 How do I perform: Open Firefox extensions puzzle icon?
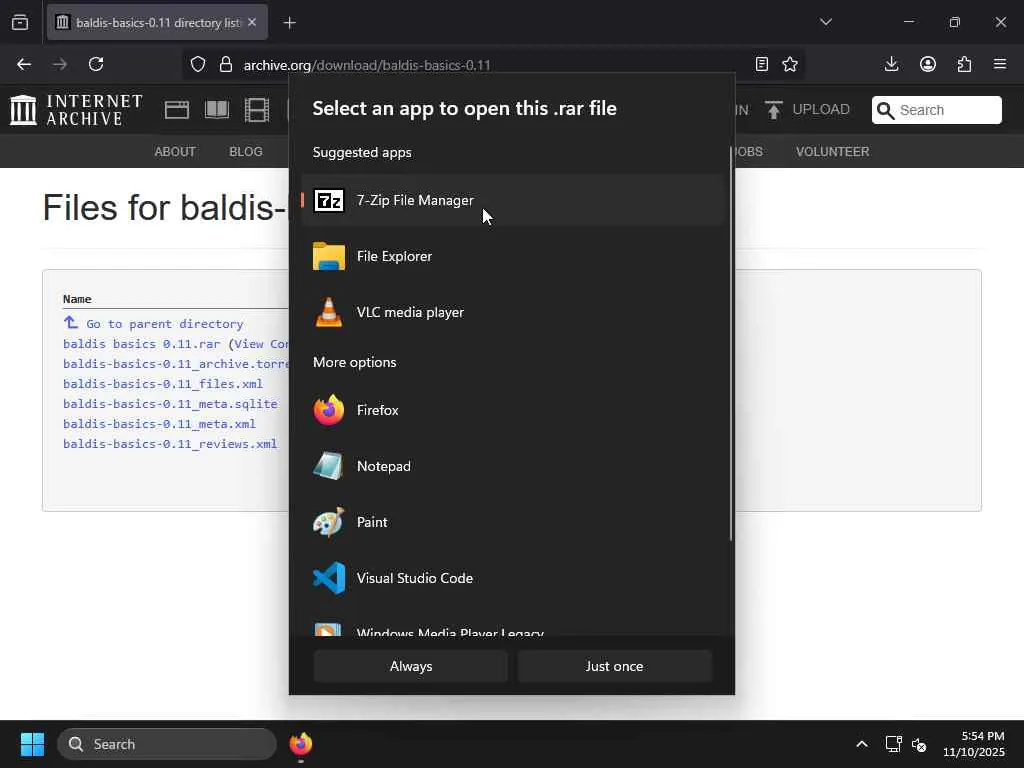coord(964,64)
